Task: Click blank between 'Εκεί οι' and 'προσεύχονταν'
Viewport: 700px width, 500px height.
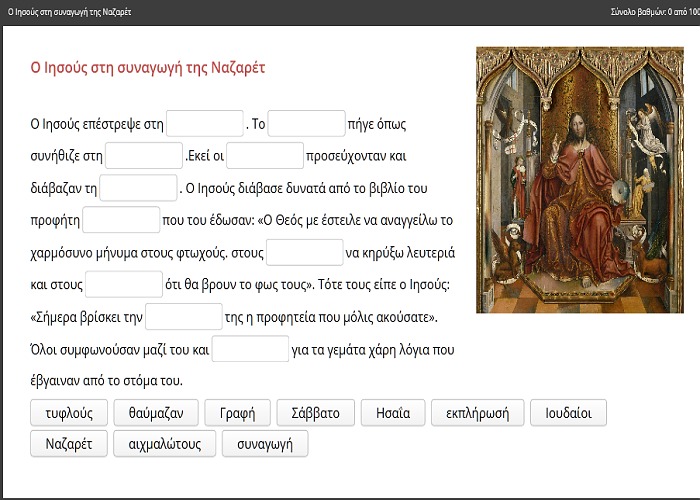Action: tap(265, 156)
